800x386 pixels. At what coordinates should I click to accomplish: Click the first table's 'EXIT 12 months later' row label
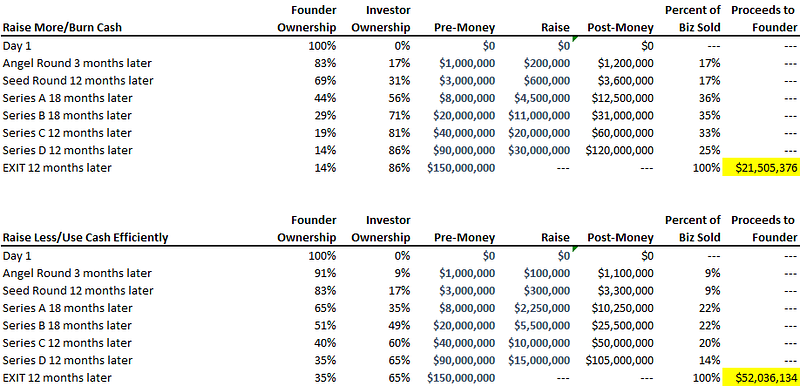[57, 167]
